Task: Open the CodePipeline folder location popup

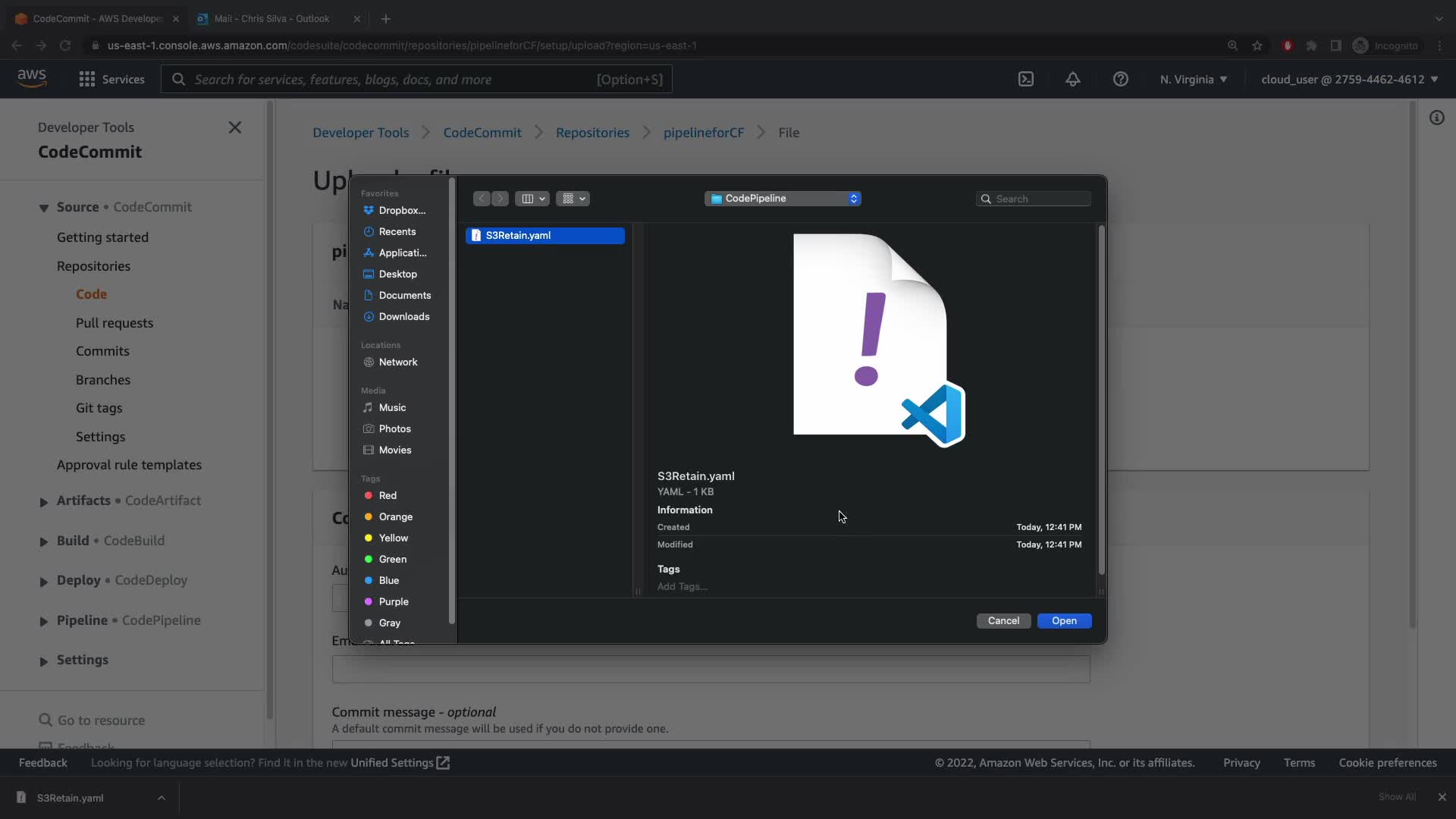Action: [x=782, y=199]
